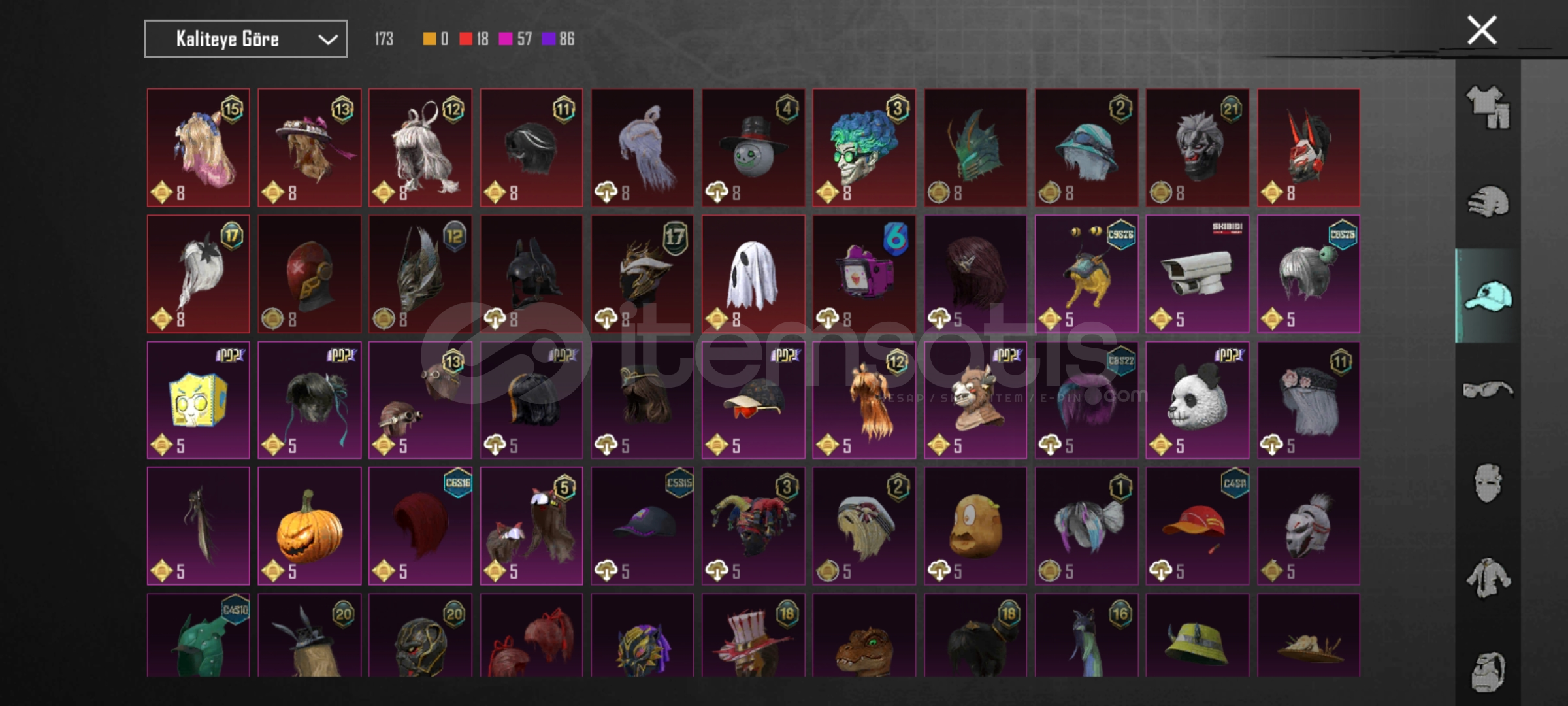The width and height of the screenshot is (1568, 706).
Task: Open the sunglasses category icon
Action: point(1488,390)
